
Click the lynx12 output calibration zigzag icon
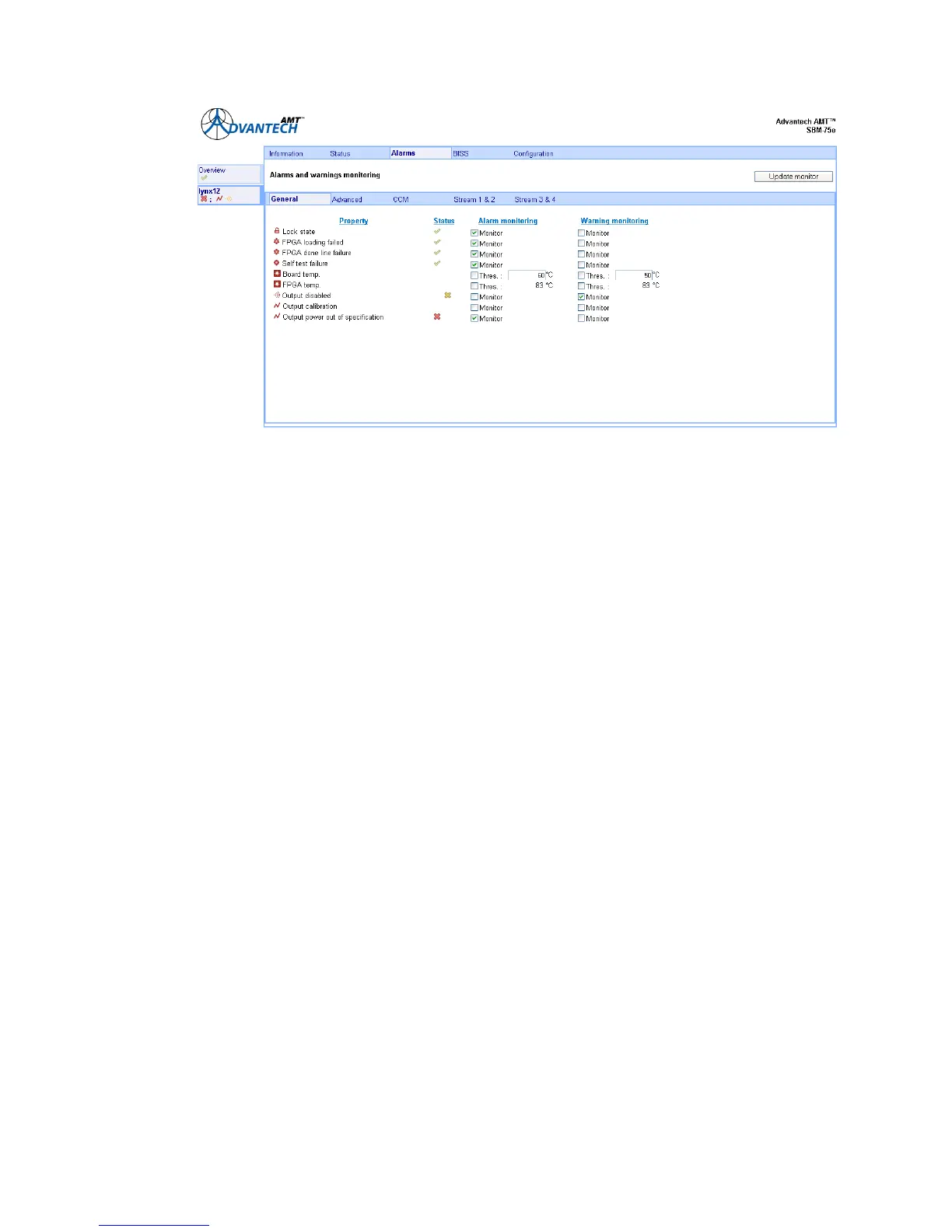[x=219, y=198]
